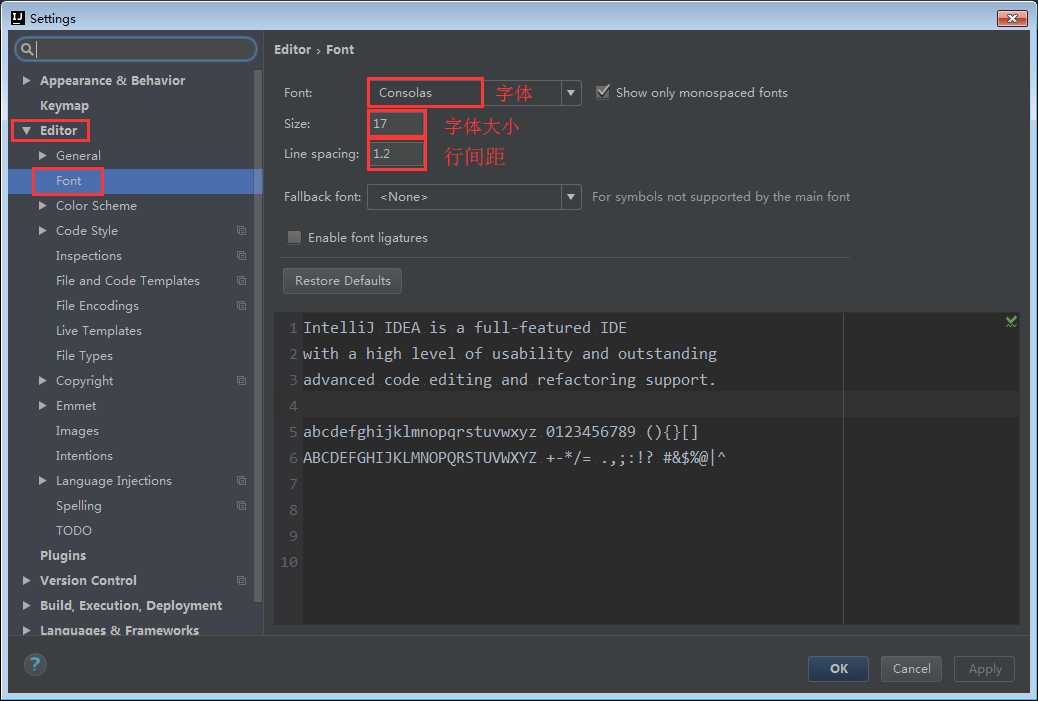Click the Editor breadcrumb label
The image size is (1038, 701).
click(x=292, y=50)
